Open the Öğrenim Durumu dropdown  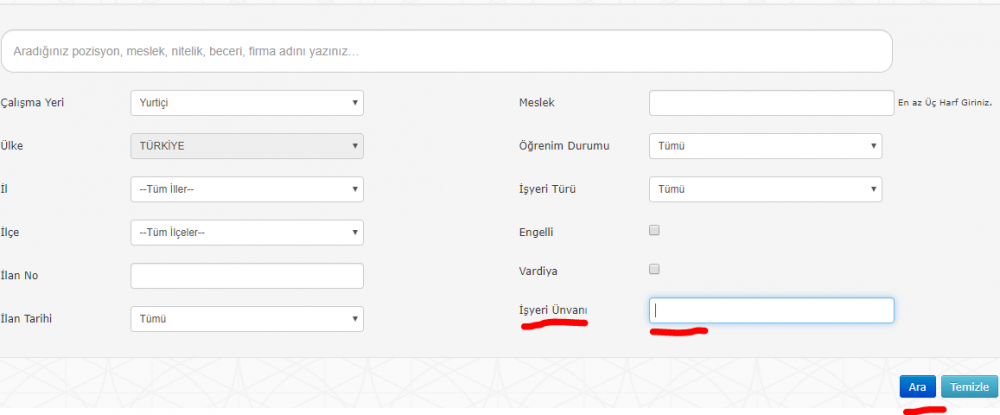coord(765,146)
